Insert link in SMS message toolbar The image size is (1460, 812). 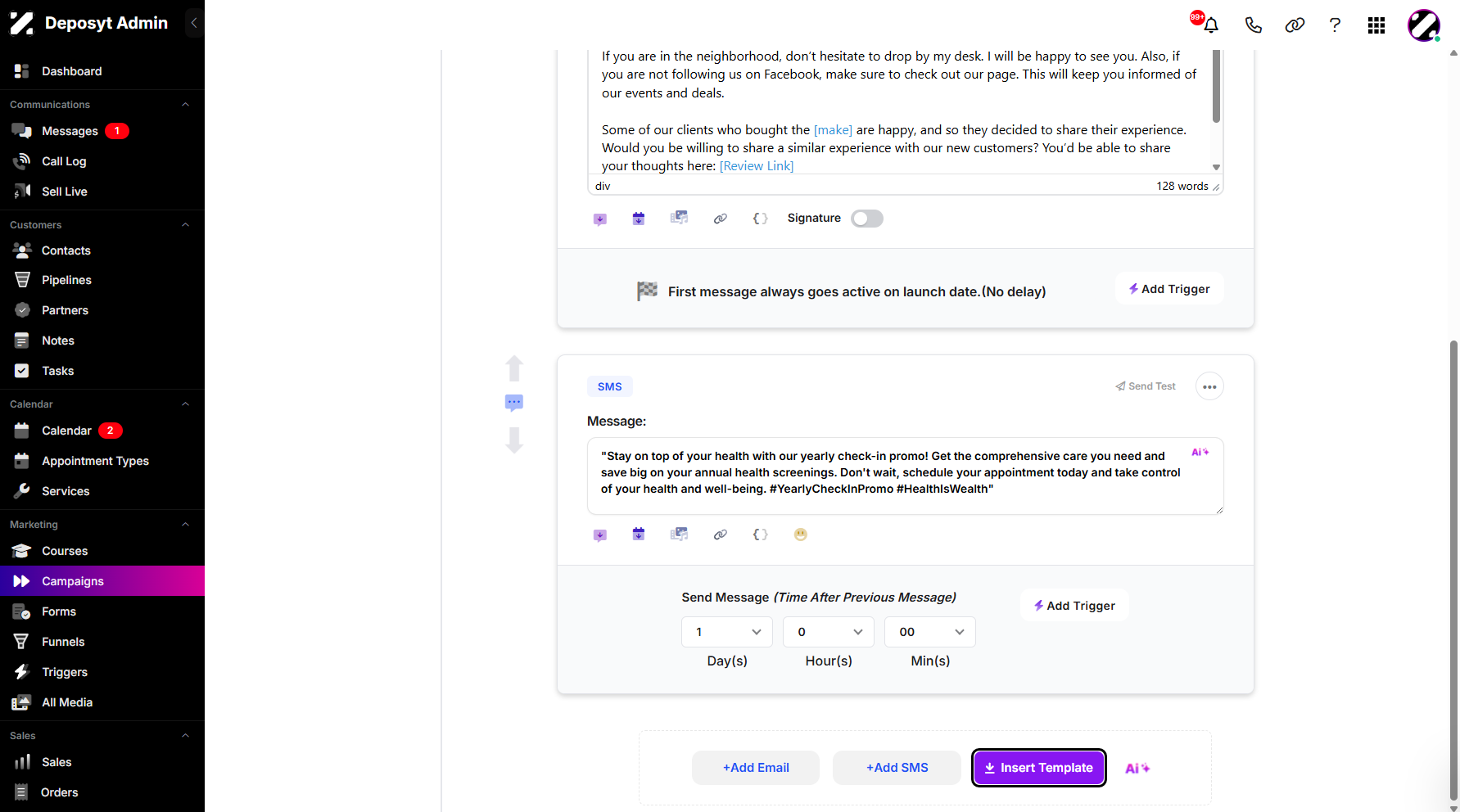721,535
